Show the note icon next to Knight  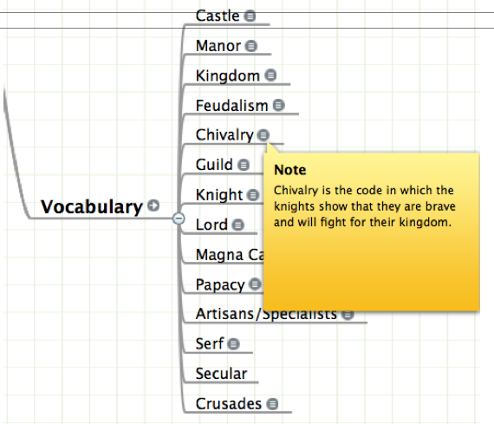(253, 195)
